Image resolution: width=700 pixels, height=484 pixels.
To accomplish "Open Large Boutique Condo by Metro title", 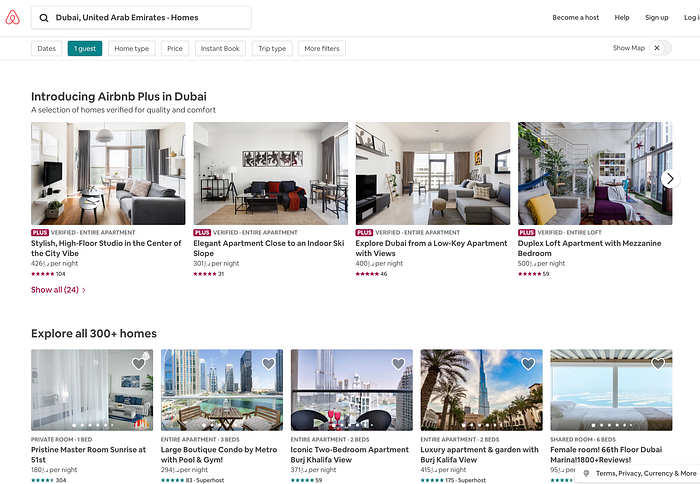I will pyautogui.click(x=219, y=455).
